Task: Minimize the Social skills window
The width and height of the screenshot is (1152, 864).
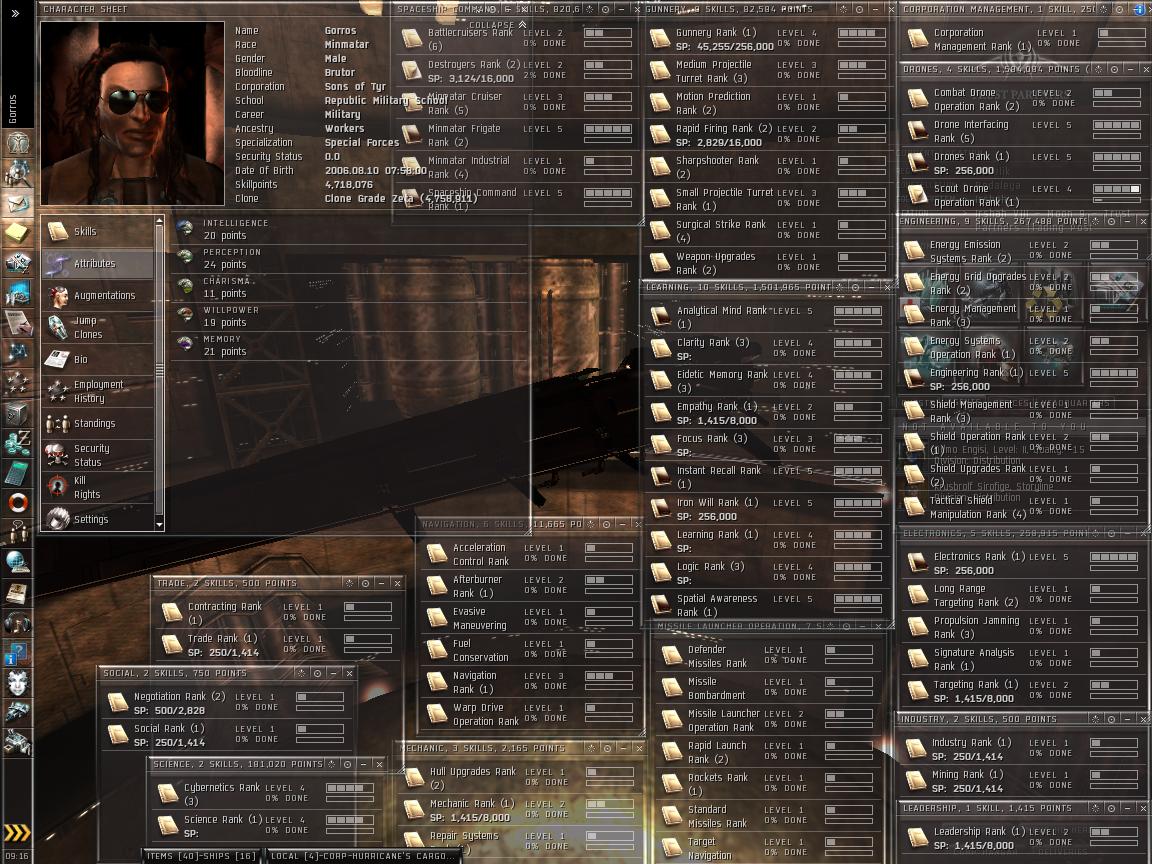Action: pos(334,673)
